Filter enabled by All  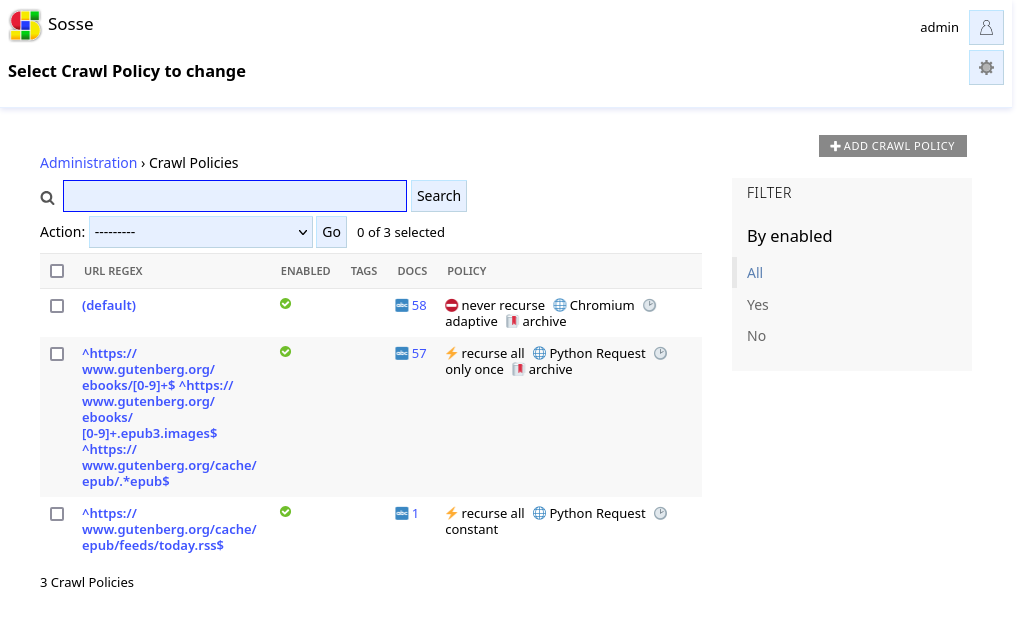[755, 273]
